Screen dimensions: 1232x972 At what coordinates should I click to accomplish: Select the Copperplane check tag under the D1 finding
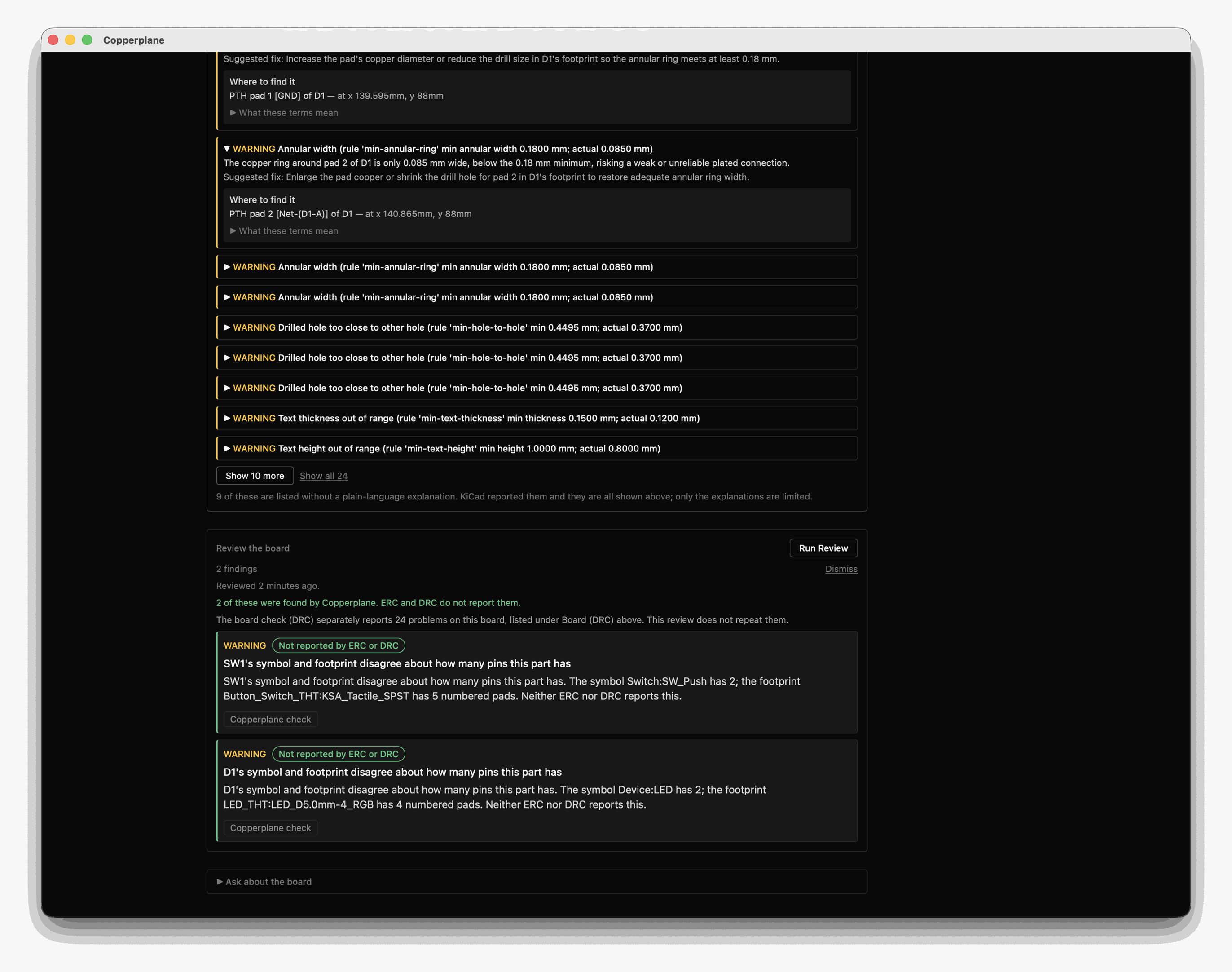pyautogui.click(x=270, y=828)
